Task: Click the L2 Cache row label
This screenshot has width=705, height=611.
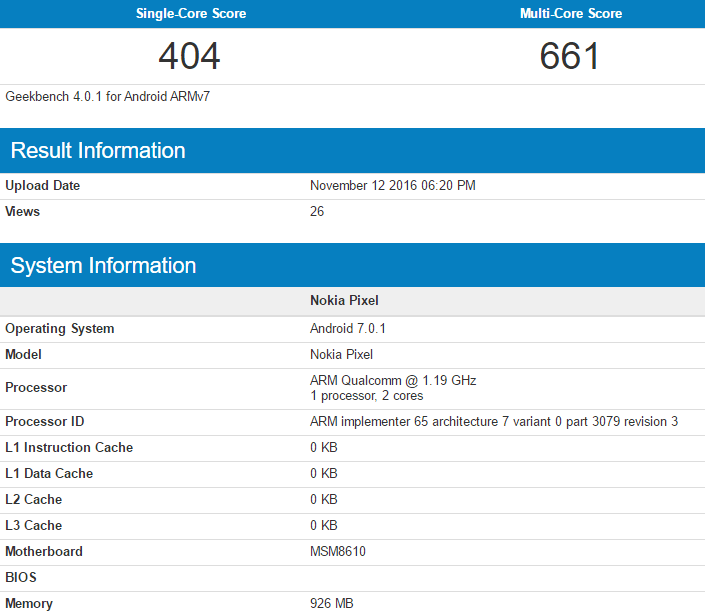Action: tap(33, 500)
